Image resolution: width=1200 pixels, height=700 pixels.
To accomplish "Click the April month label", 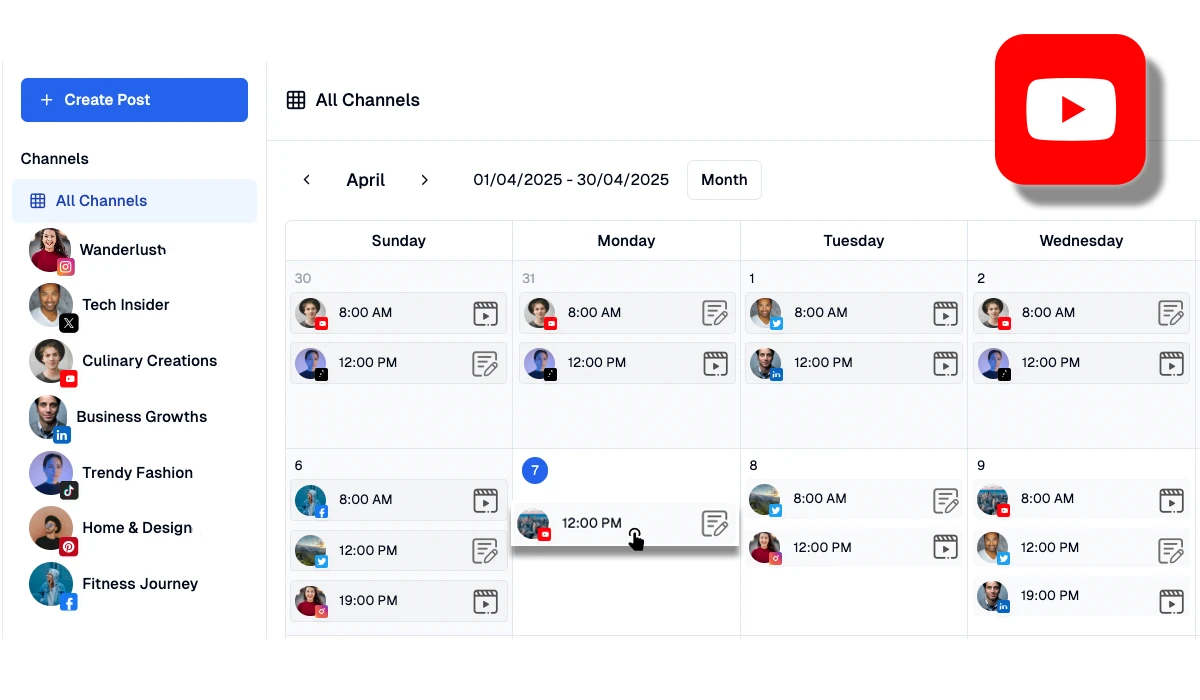I will [366, 180].
